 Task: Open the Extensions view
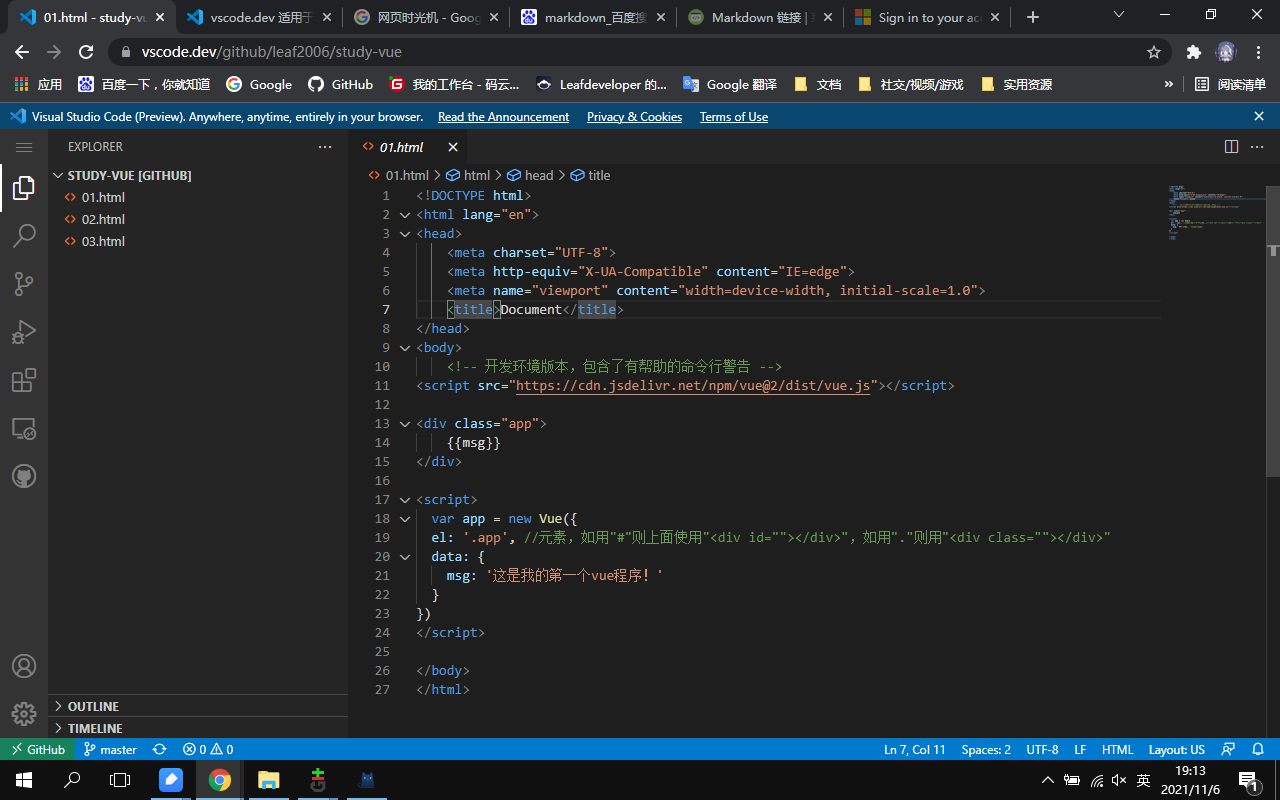(x=24, y=381)
